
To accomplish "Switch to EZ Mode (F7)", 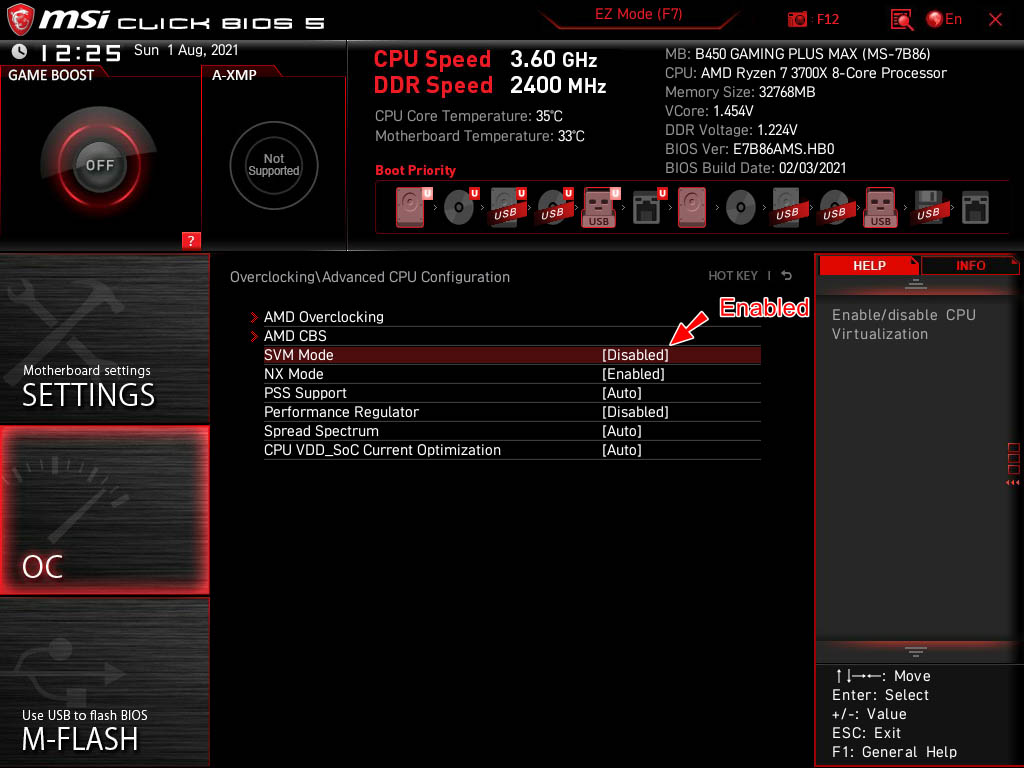I will coord(638,14).
